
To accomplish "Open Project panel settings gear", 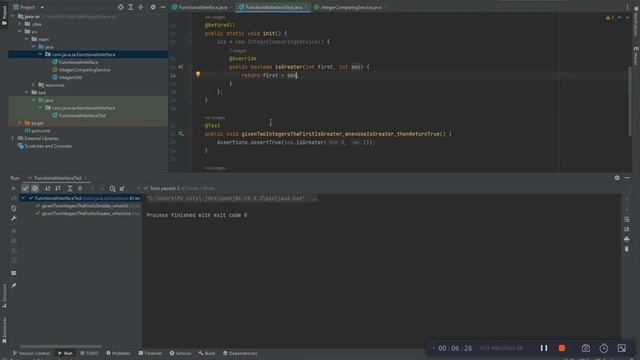I will point(153,7).
